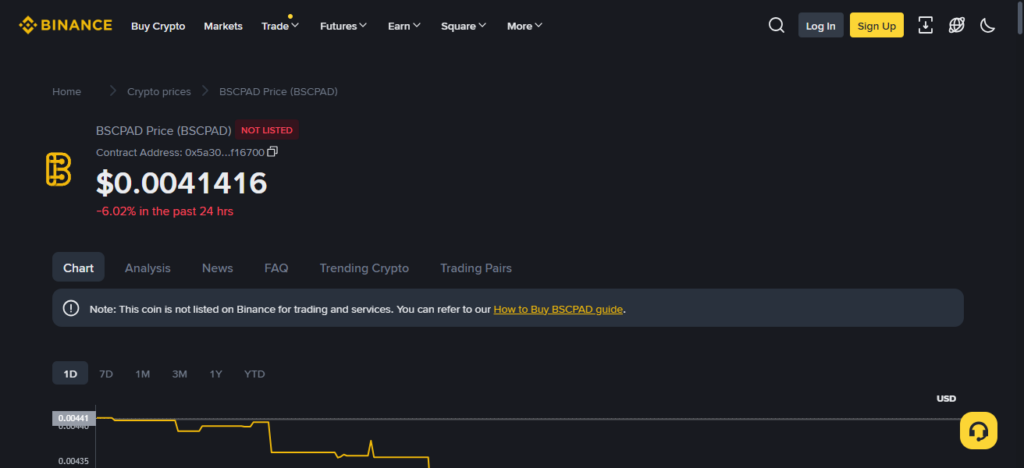The height and width of the screenshot is (468, 1024).
Task: Select the 1D chart range
Action: click(70, 373)
